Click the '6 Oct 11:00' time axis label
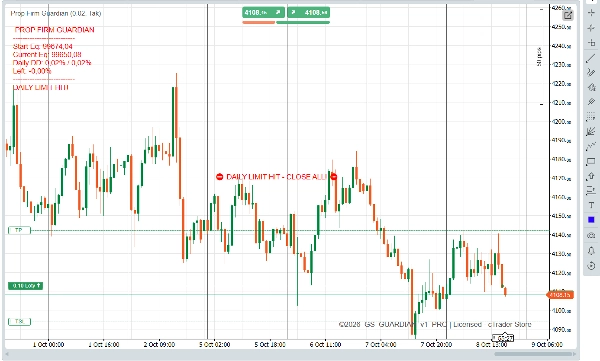Screen dimensions: 600x361 [x=326, y=345]
